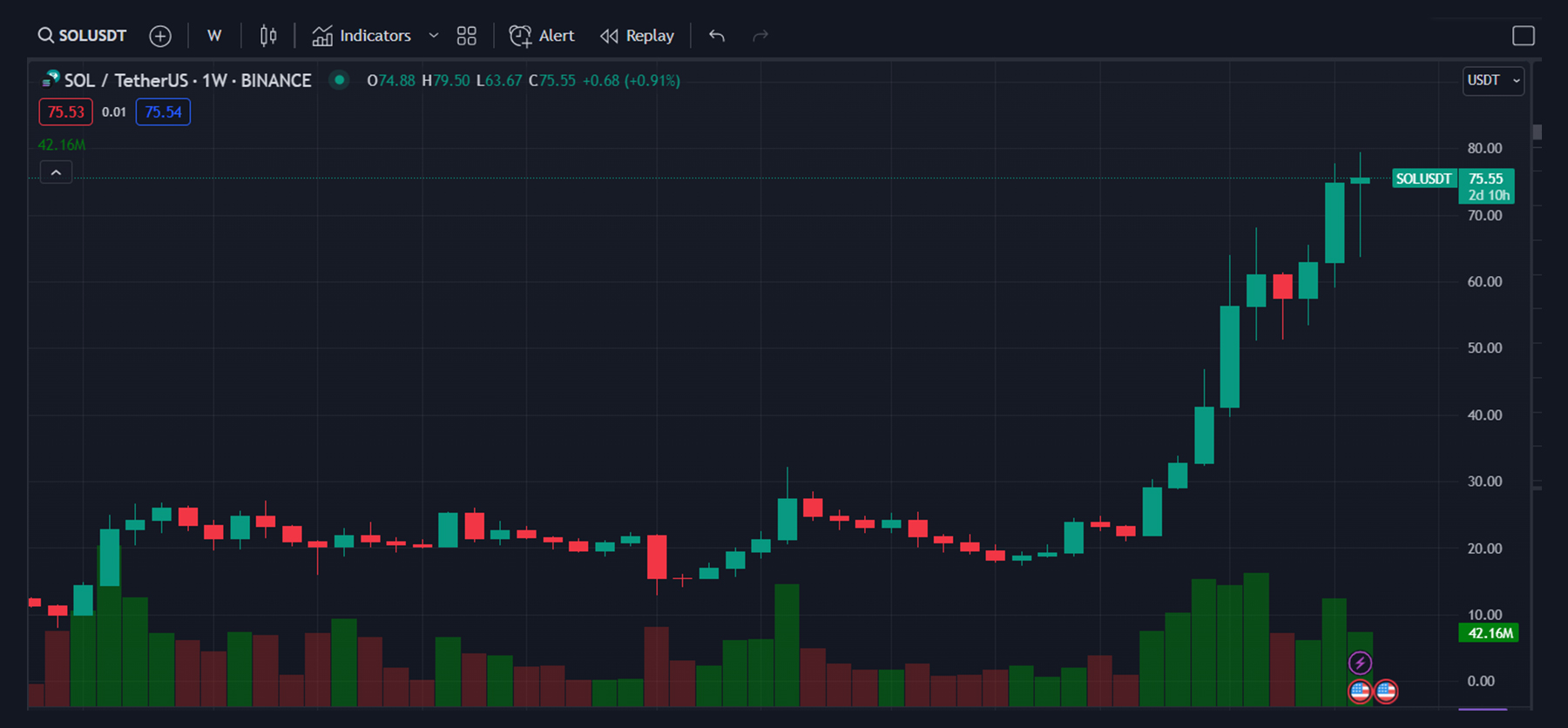This screenshot has width=1568, height=728.
Task: Open the Indicators dialog
Action: pyautogui.click(x=362, y=36)
